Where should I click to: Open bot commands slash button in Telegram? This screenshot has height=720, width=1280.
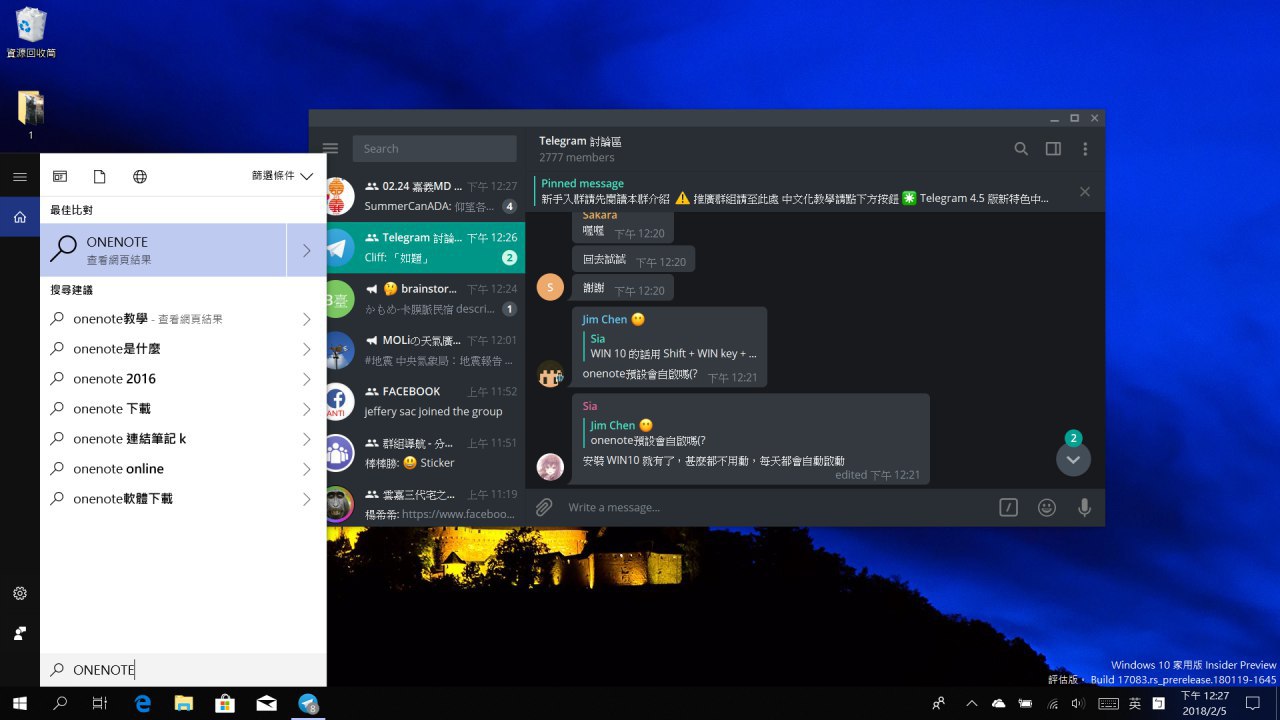pyautogui.click(x=1008, y=507)
